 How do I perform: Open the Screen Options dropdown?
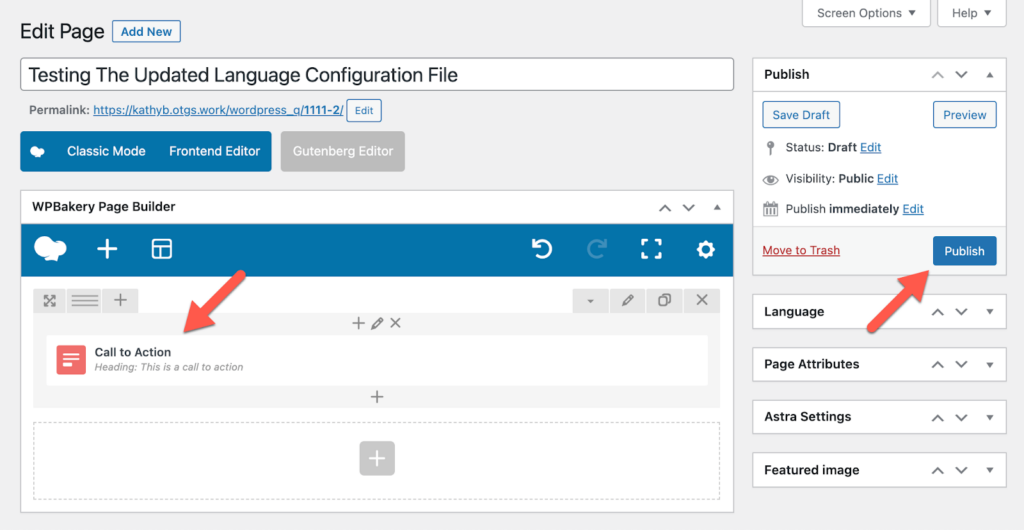point(866,13)
